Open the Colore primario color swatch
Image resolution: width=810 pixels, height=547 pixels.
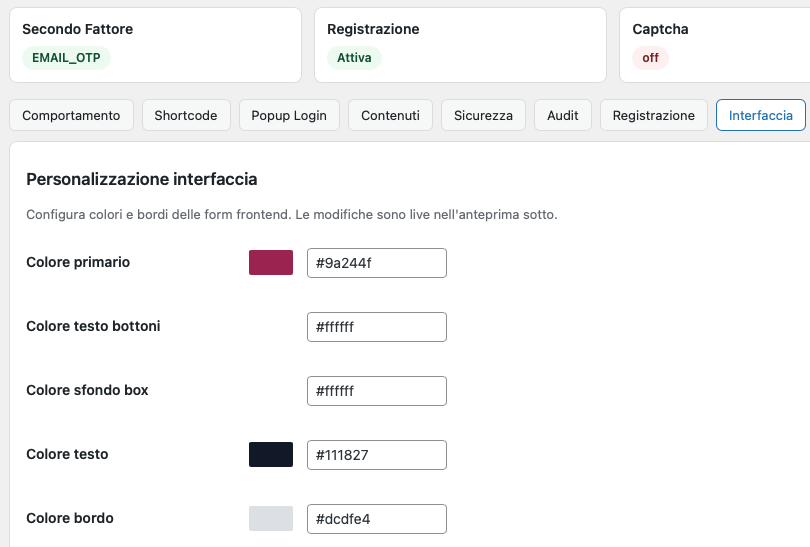tap(271, 262)
